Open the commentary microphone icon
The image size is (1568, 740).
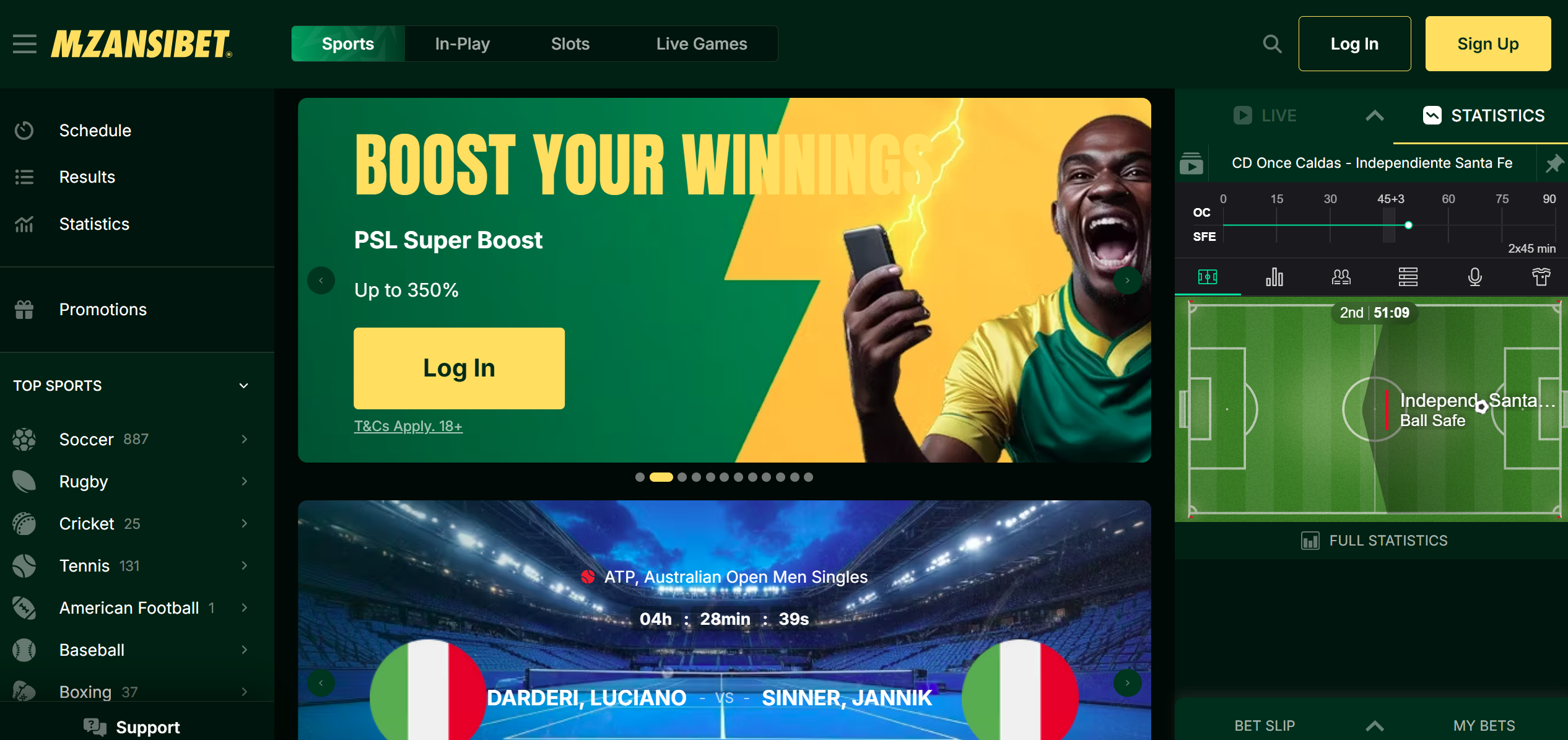1474,277
